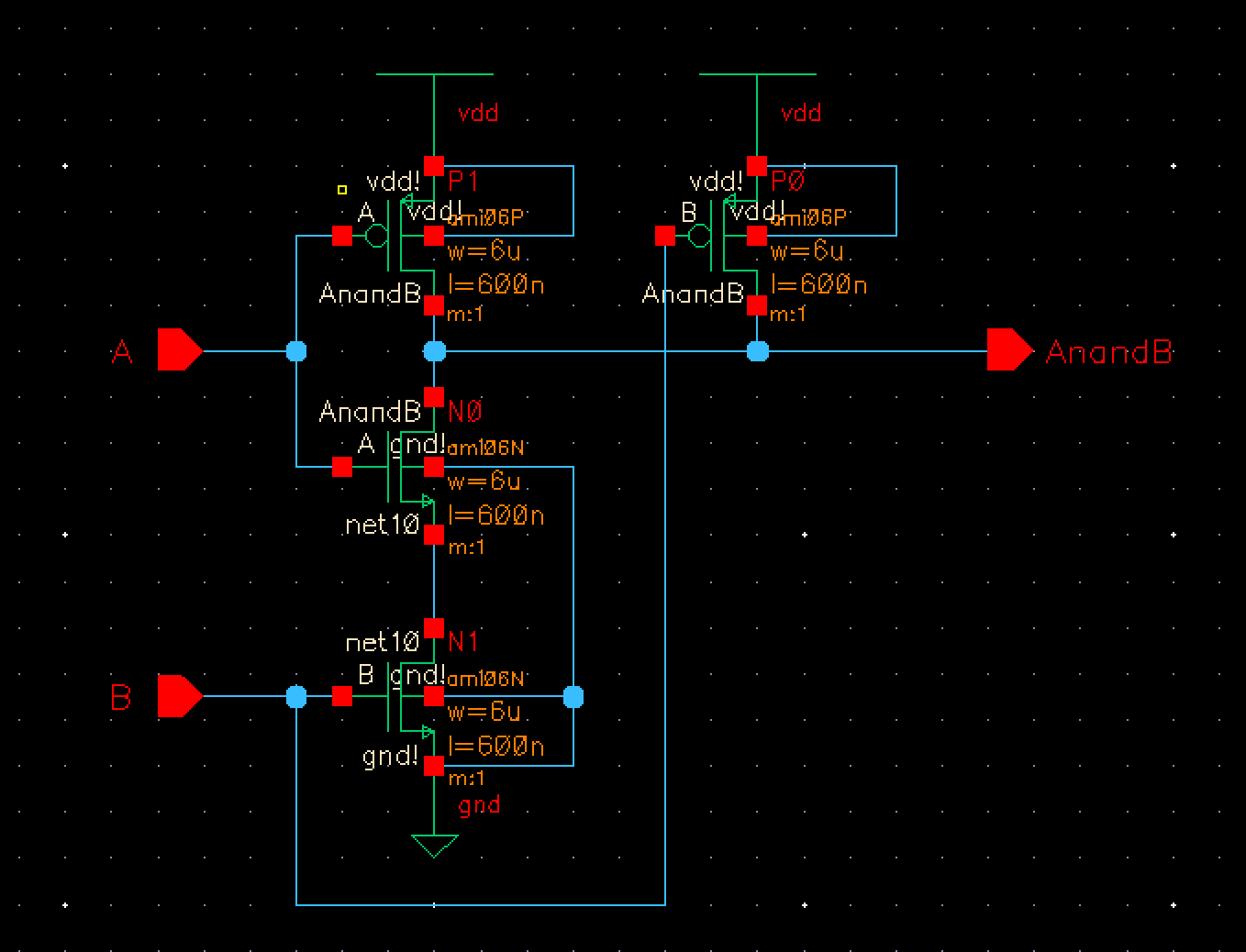The image size is (1246, 952).
Task: Click the gate terminal of transistor N1
Action: pyautogui.click(x=342, y=697)
